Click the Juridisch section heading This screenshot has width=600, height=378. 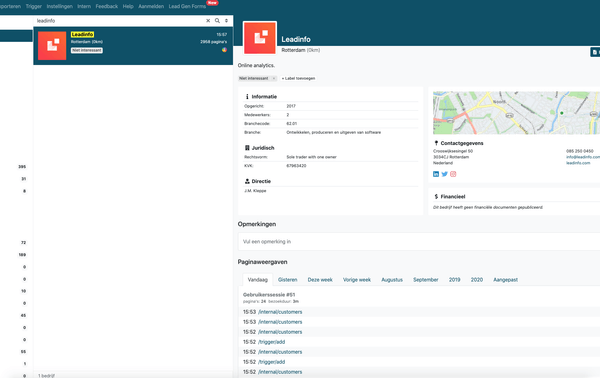click(x=263, y=148)
